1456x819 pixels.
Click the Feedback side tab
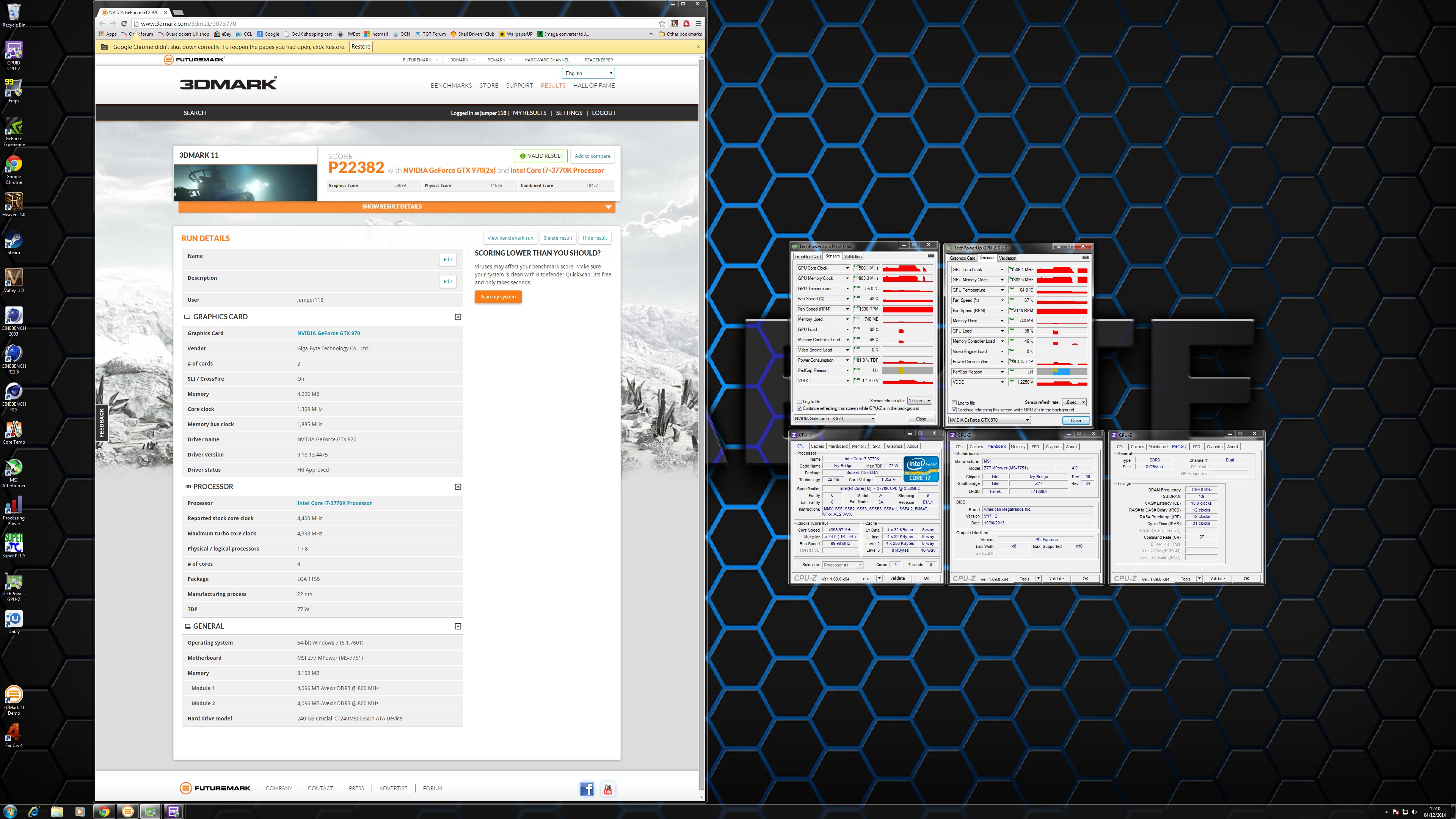coord(102,423)
